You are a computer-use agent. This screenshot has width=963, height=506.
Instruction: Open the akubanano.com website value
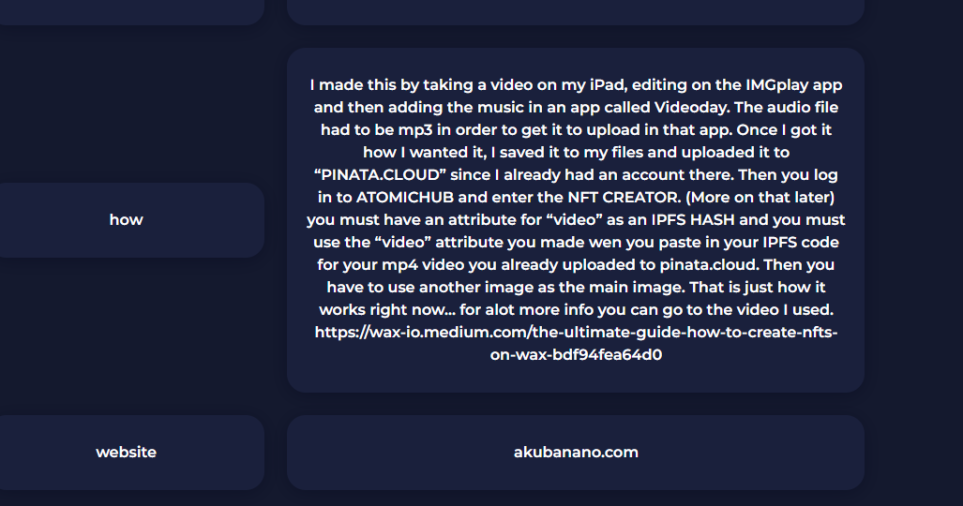tap(575, 453)
